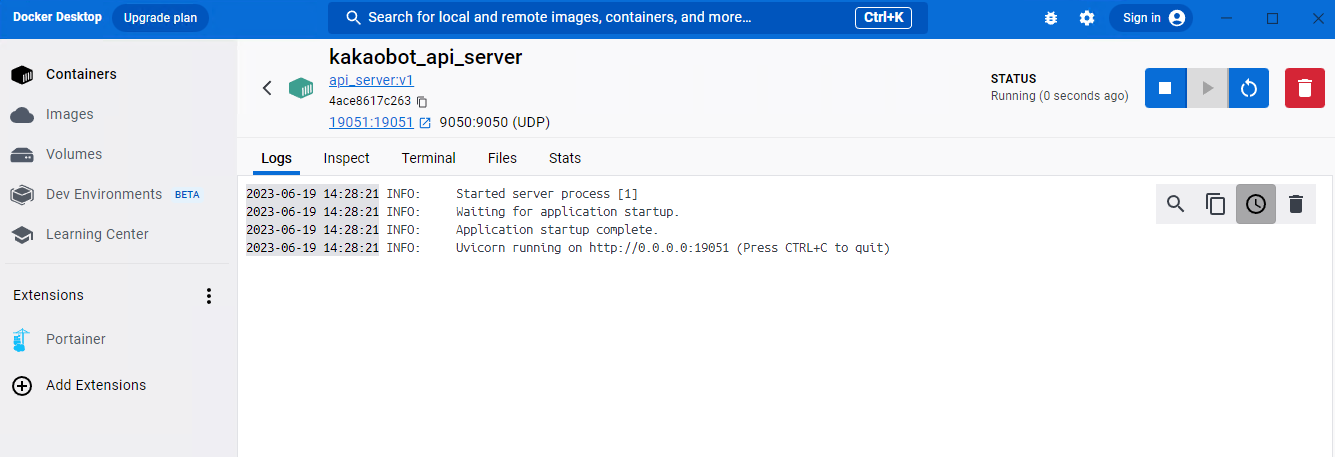This screenshot has width=1335, height=457.
Task: Open the 19051:19051 port link
Action: tap(371, 122)
